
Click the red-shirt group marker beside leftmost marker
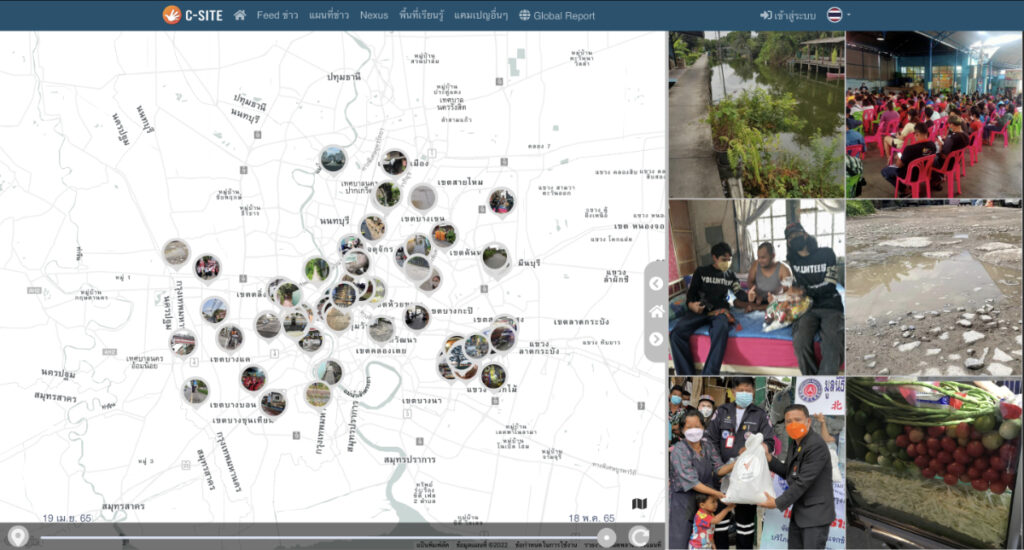[208, 268]
